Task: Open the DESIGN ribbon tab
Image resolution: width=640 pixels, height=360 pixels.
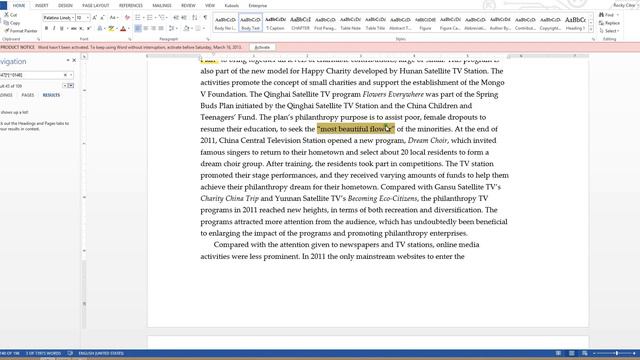Action: coord(65,6)
